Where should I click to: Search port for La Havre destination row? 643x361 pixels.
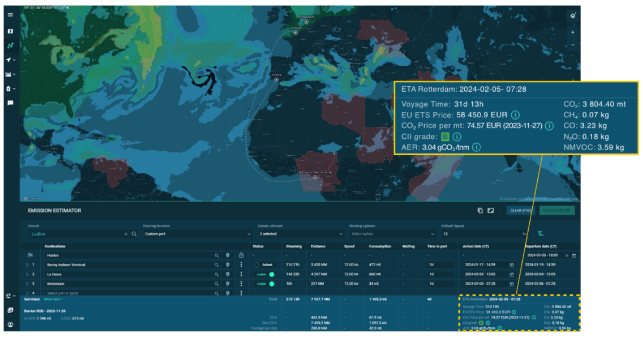click(217, 274)
